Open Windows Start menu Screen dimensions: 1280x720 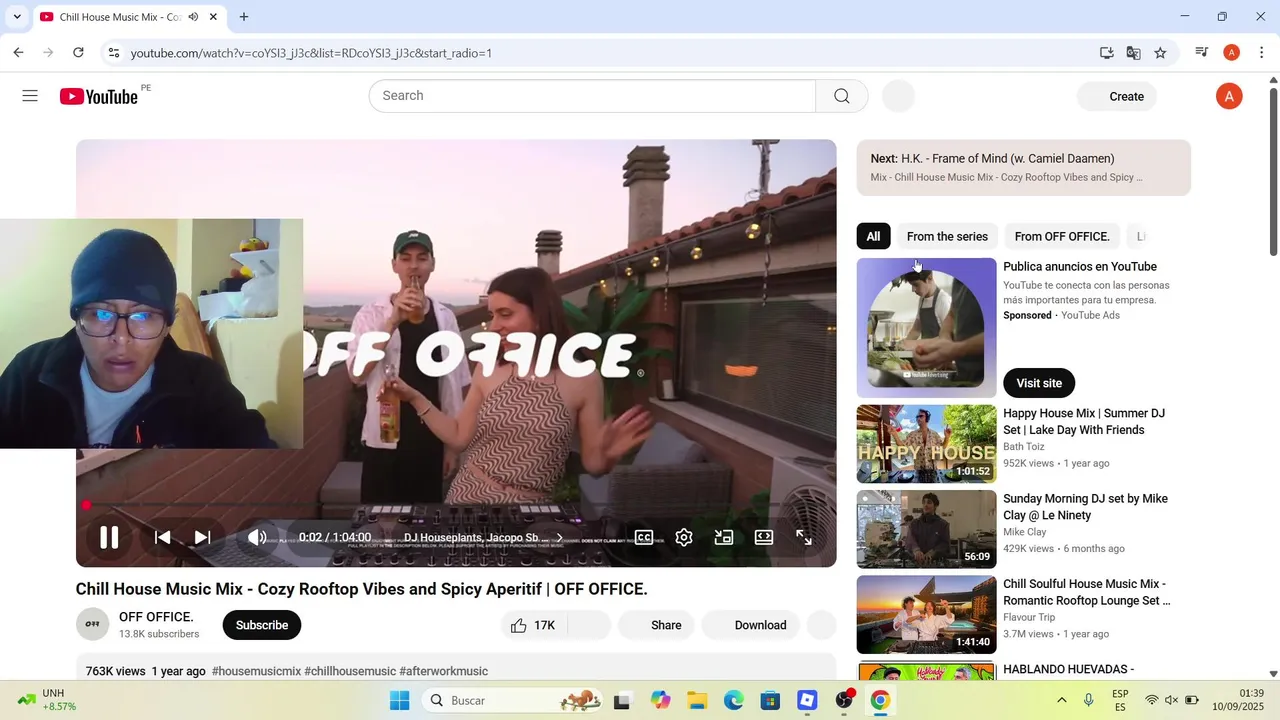tap(399, 700)
